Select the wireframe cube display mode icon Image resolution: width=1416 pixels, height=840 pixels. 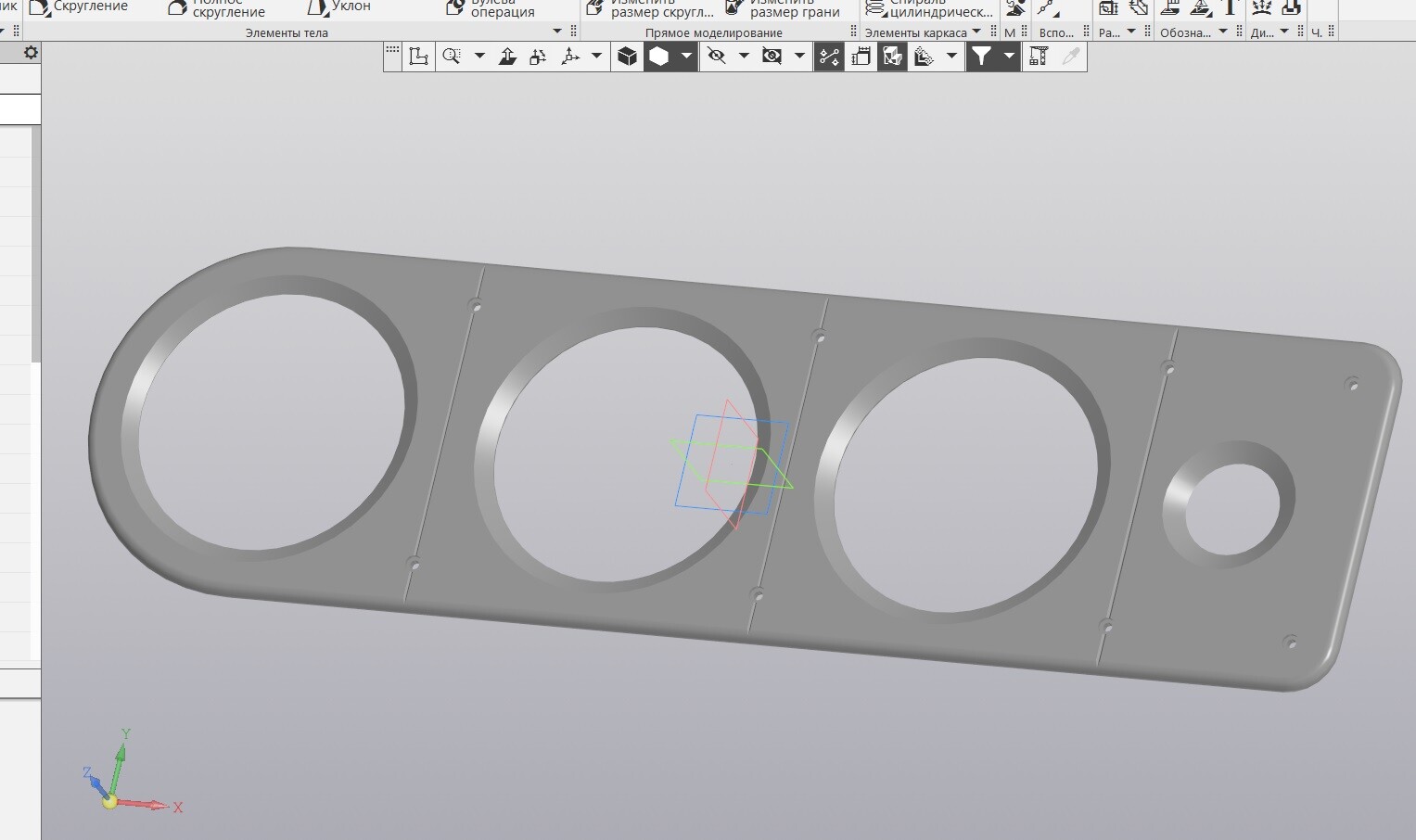[628, 57]
